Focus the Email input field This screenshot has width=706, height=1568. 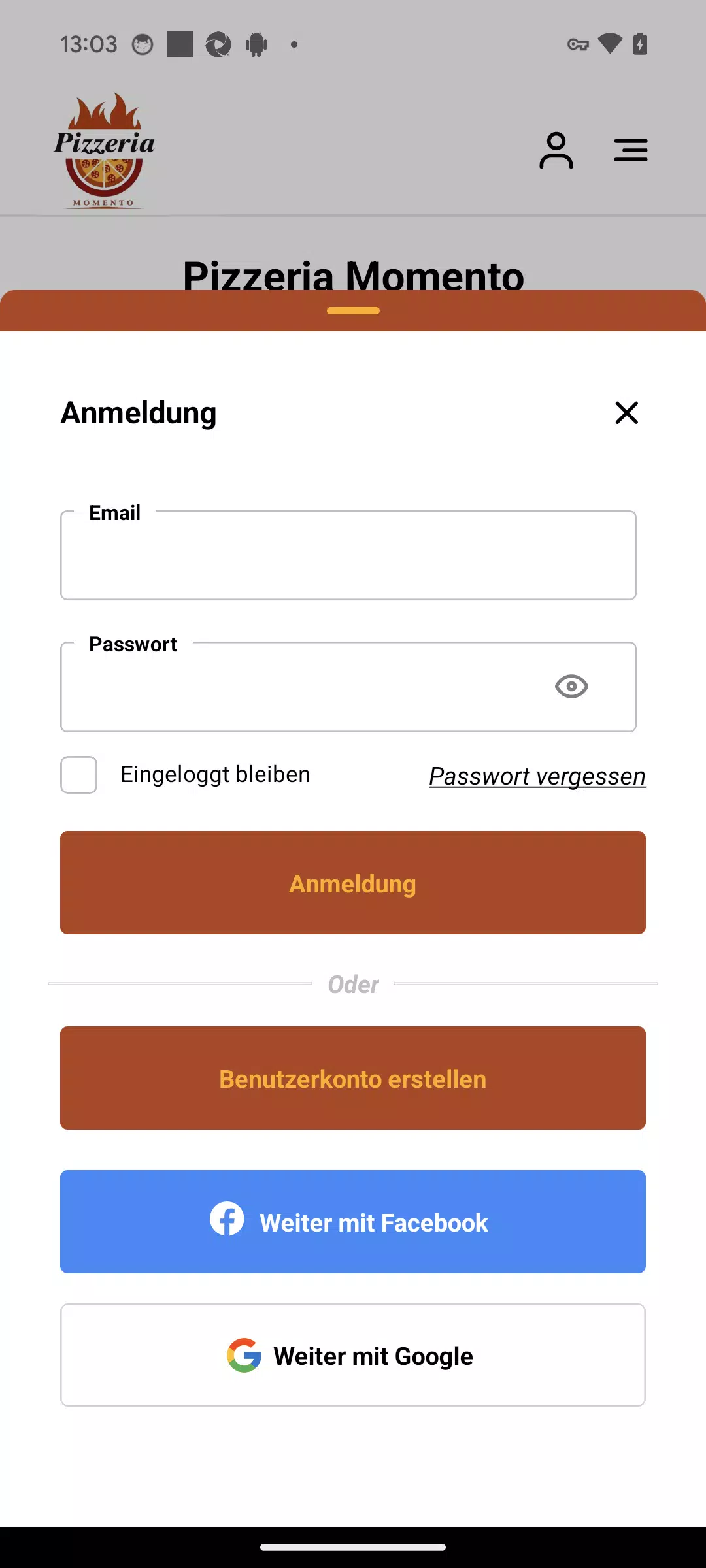(x=348, y=555)
